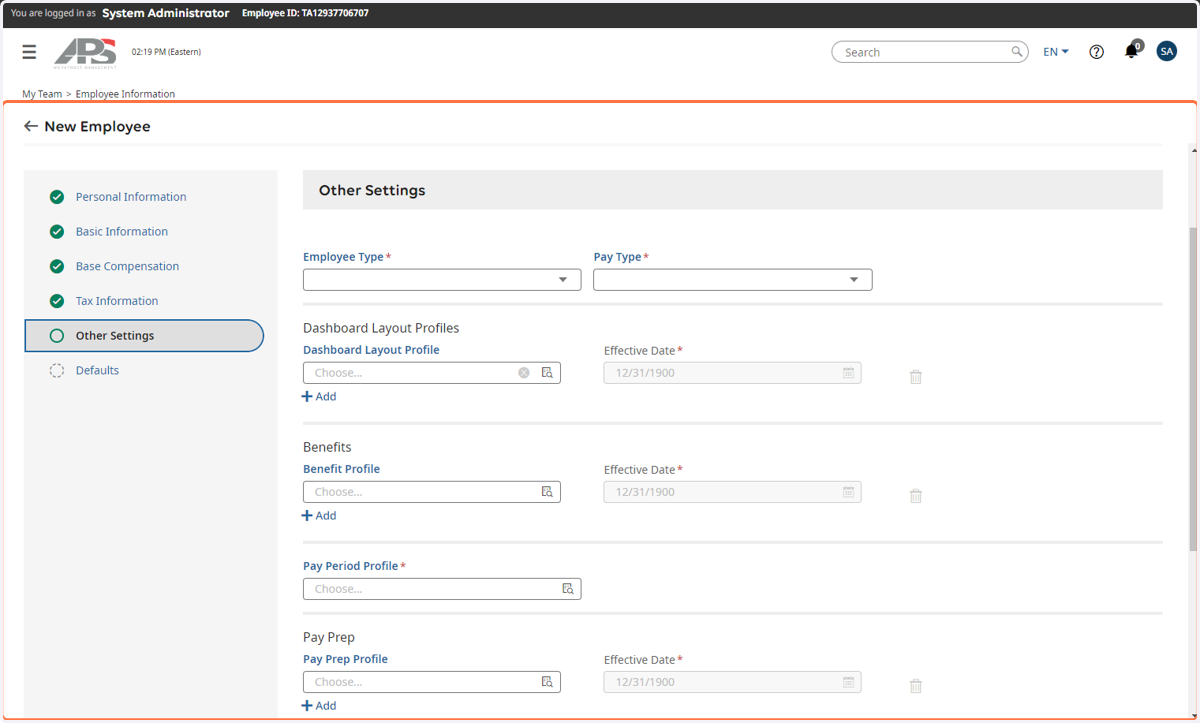
Task: Click the vertical page scrollbar
Action: point(1193,388)
